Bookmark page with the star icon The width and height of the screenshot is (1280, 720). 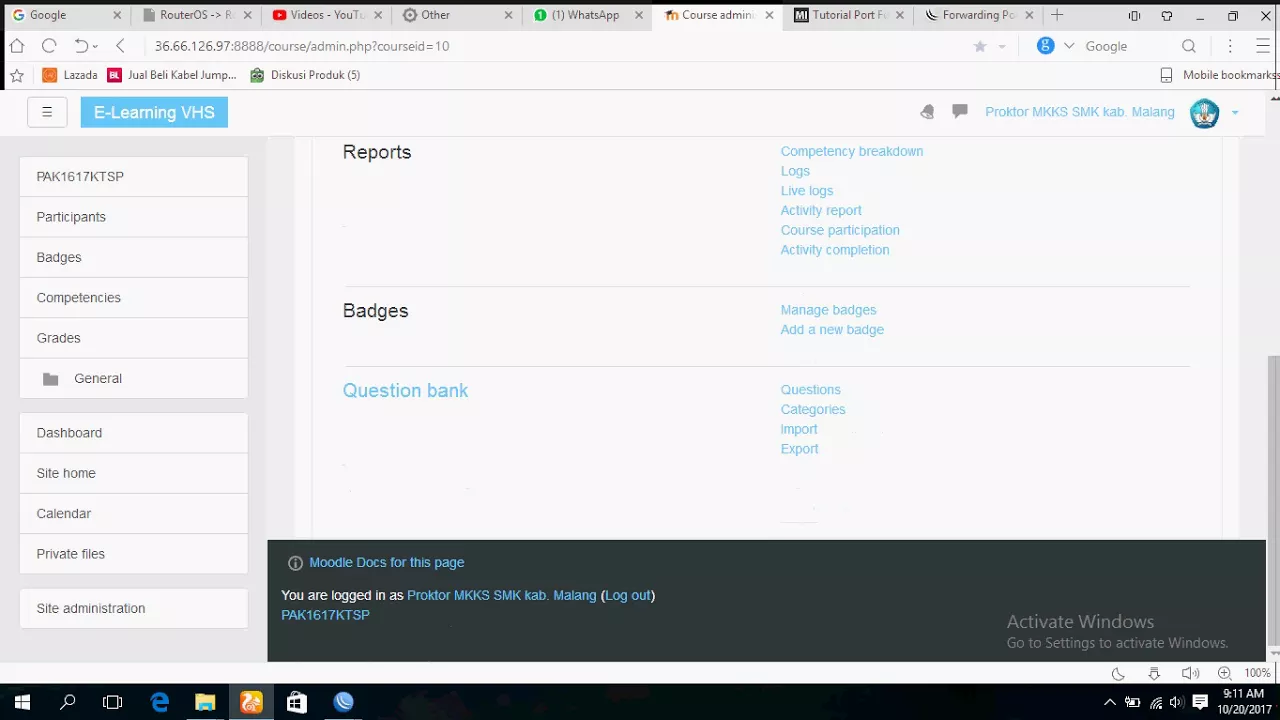click(980, 46)
